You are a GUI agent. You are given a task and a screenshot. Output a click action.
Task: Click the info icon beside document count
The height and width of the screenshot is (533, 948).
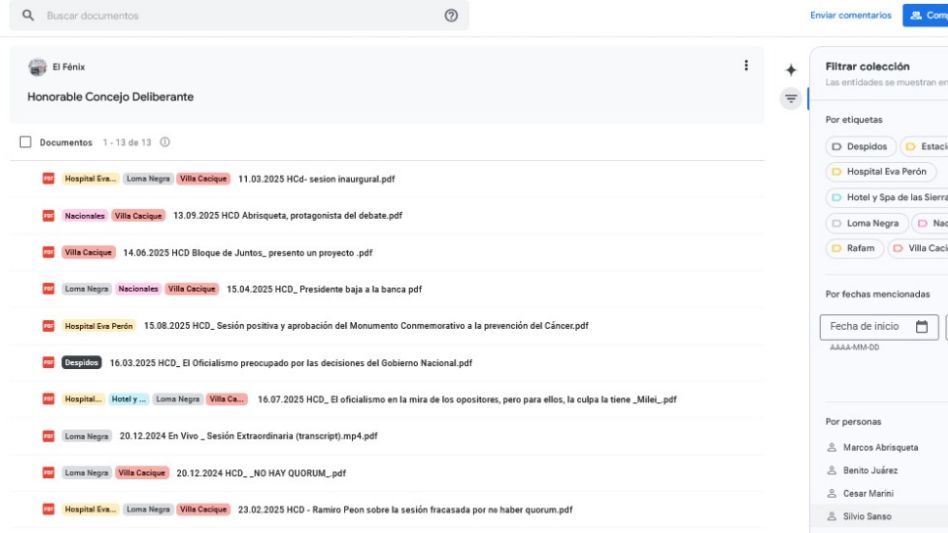click(x=164, y=142)
